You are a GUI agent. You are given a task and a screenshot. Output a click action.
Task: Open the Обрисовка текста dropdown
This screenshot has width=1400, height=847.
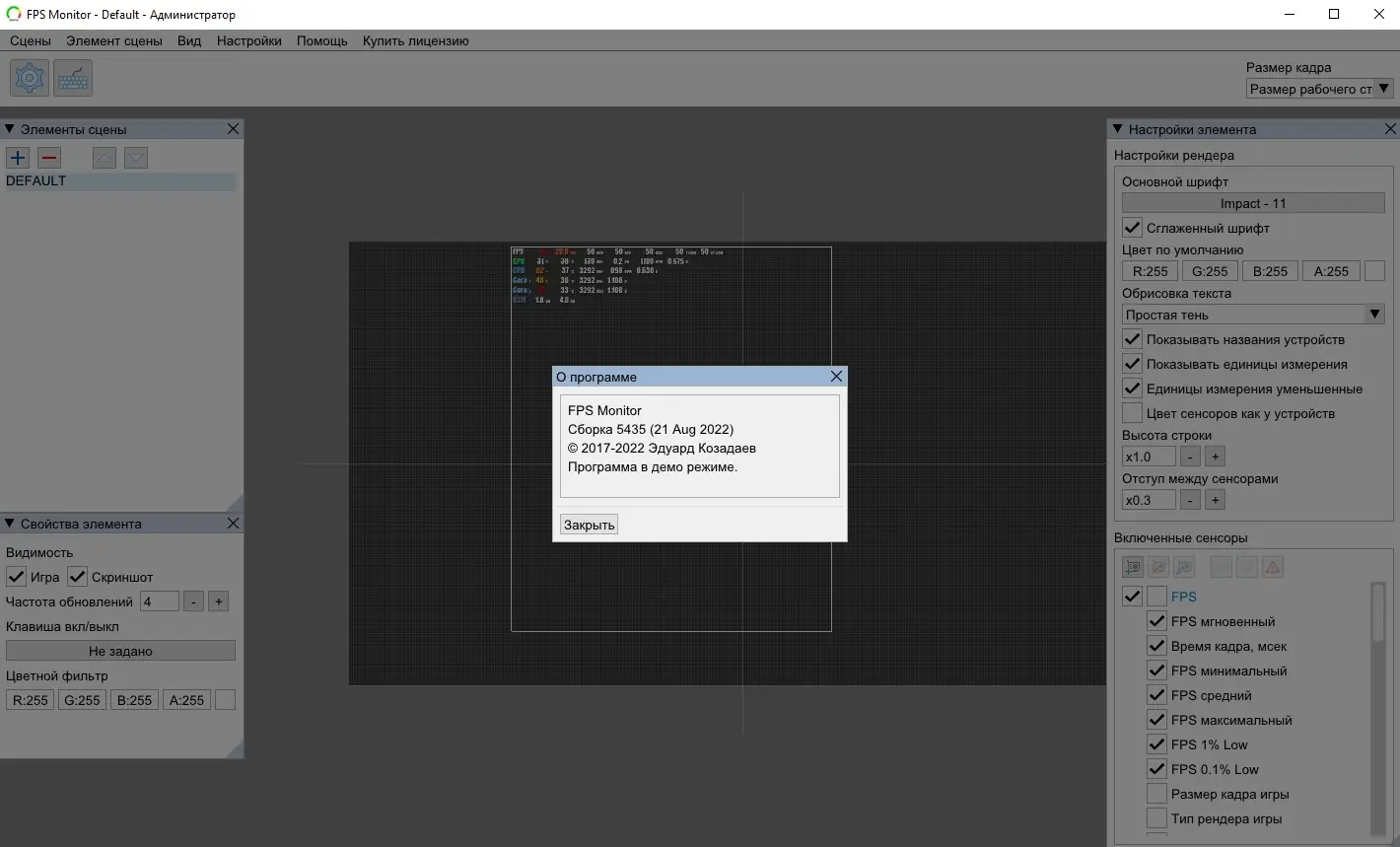1253,315
